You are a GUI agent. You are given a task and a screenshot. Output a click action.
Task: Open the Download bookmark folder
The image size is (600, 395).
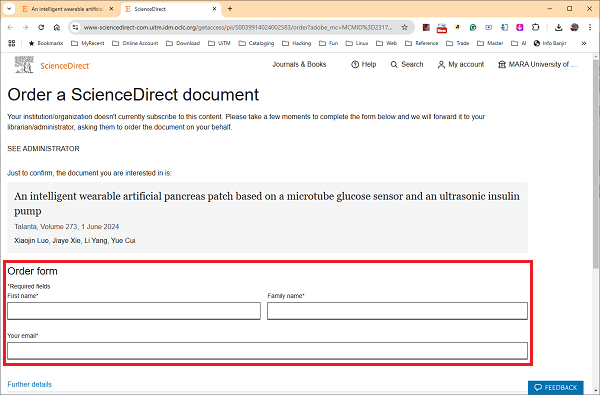tap(183, 43)
